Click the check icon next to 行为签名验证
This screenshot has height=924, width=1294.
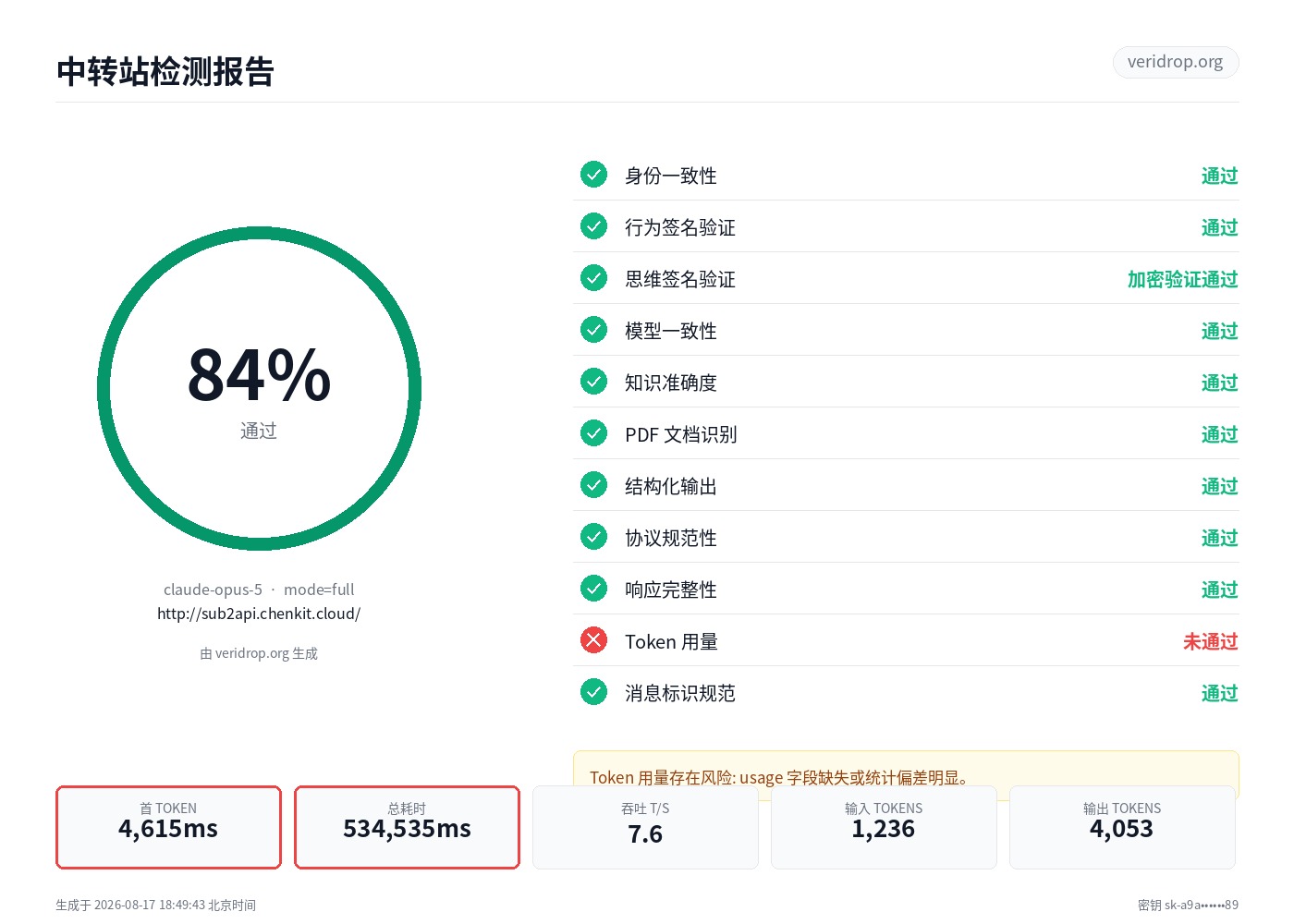coord(593,226)
